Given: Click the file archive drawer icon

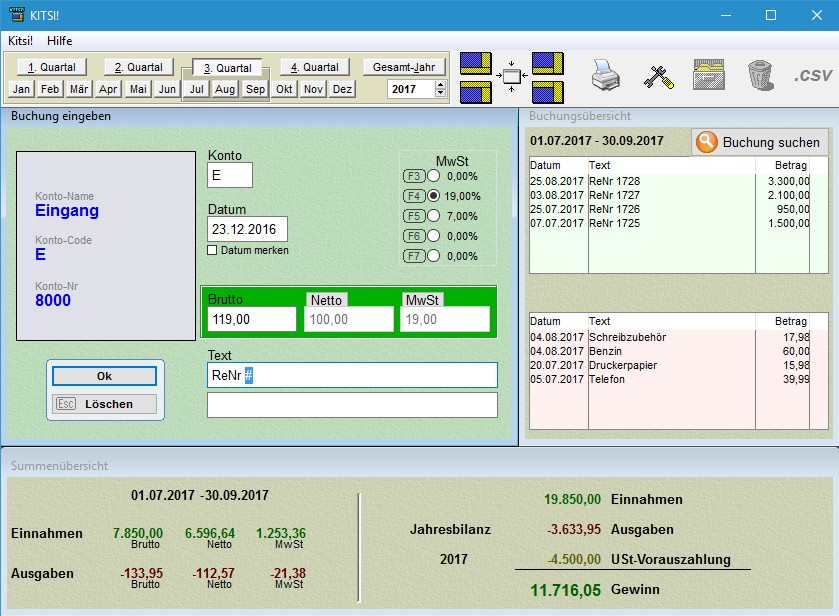Looking at the screenshot, I should [x=709, y=76].
